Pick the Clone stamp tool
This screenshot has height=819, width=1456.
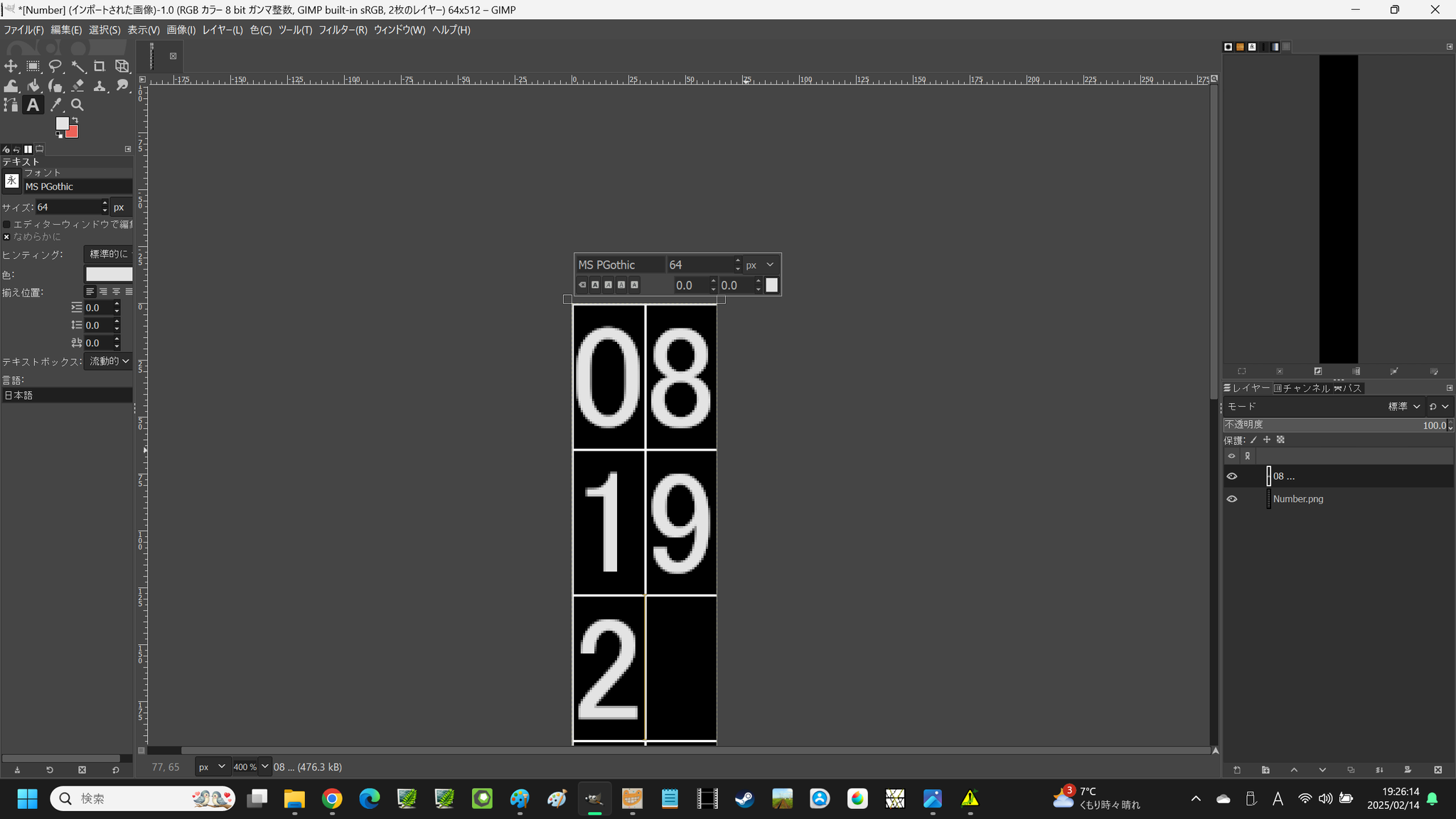point(100,86)
